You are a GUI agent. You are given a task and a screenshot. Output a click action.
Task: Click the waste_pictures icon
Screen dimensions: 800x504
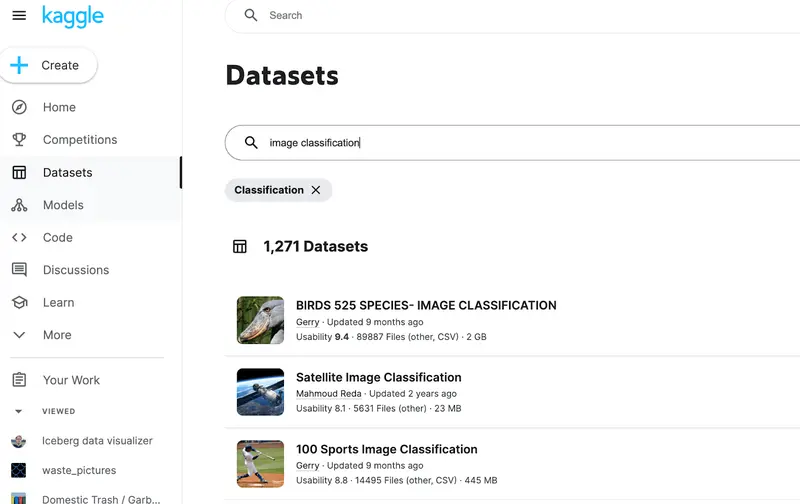coord(18,470)
